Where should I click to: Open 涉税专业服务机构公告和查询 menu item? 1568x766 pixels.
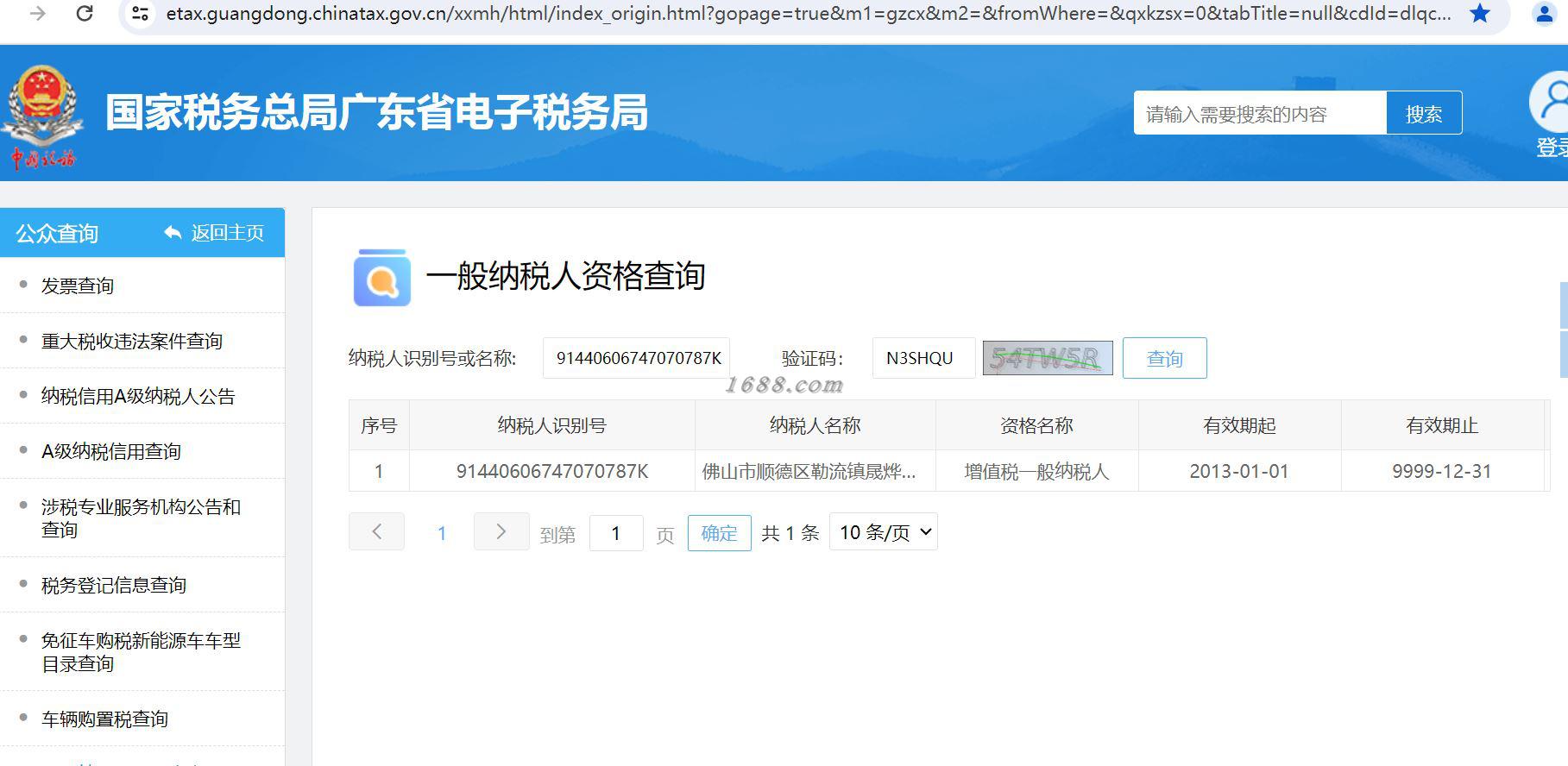pos(141,518)
